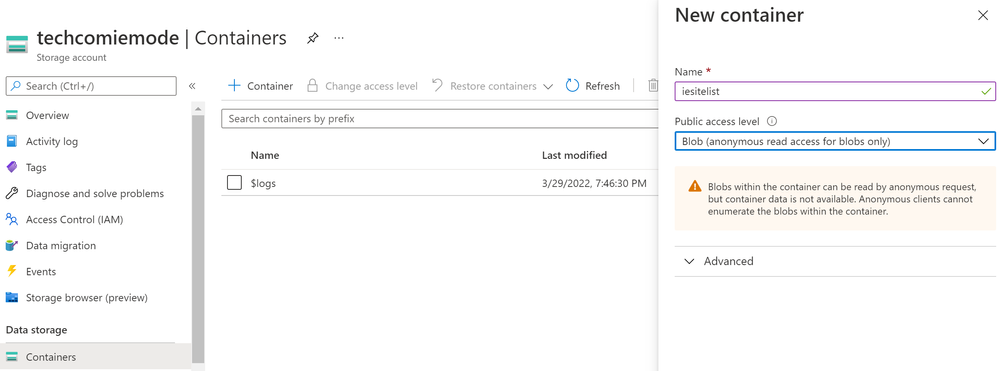
Task: Go to Activity log in the sidebar
Action: click(x=52, y=142)
